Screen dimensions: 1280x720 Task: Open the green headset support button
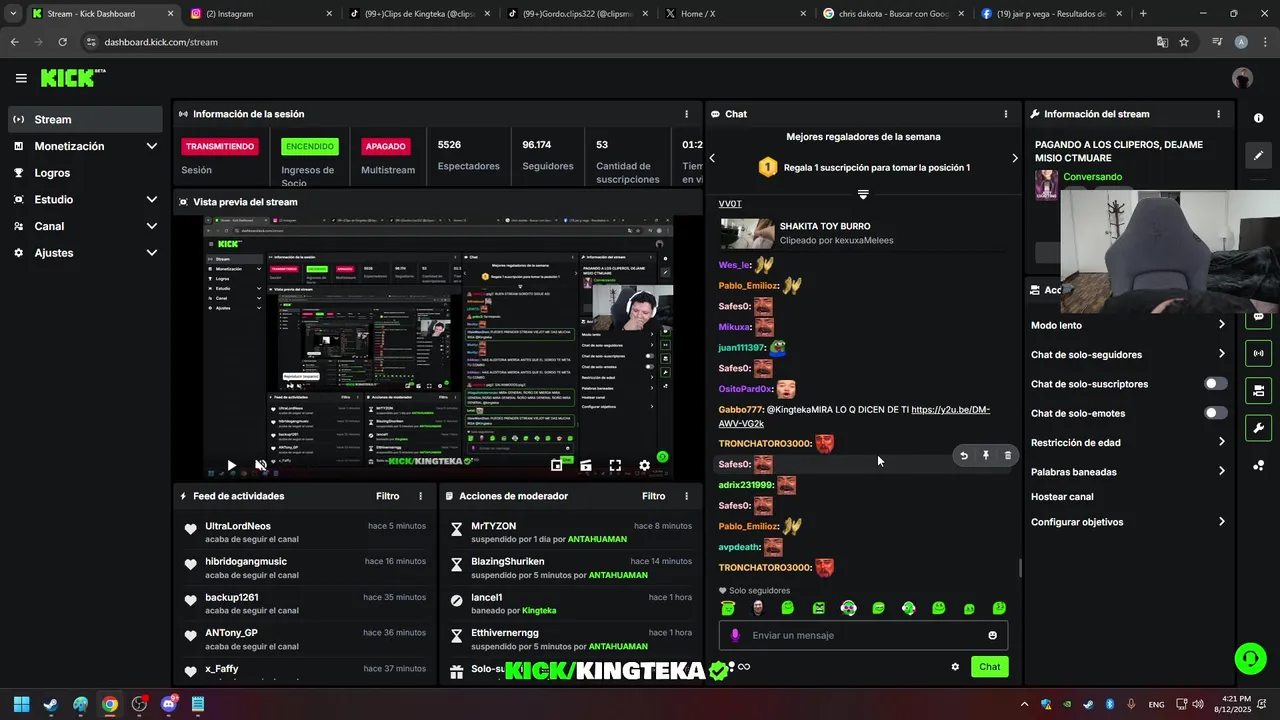1250,658
